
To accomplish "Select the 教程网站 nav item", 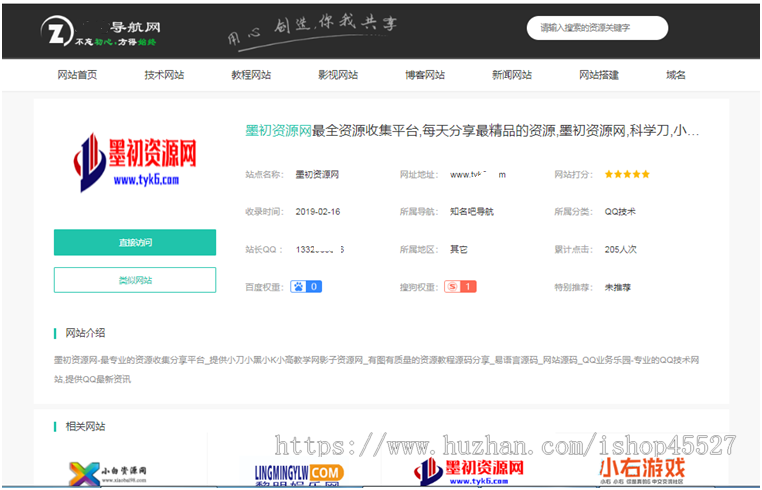I will [x=251, y=75].
